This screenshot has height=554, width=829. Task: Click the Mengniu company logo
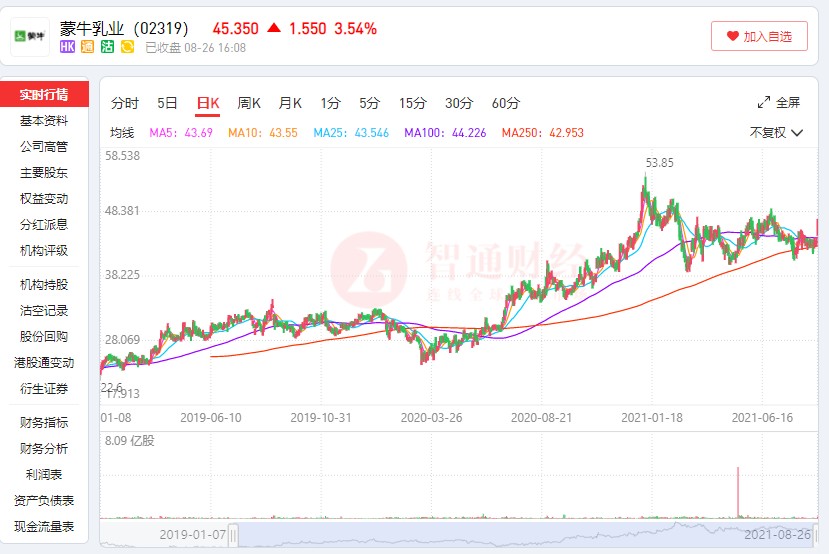[30, 36]
